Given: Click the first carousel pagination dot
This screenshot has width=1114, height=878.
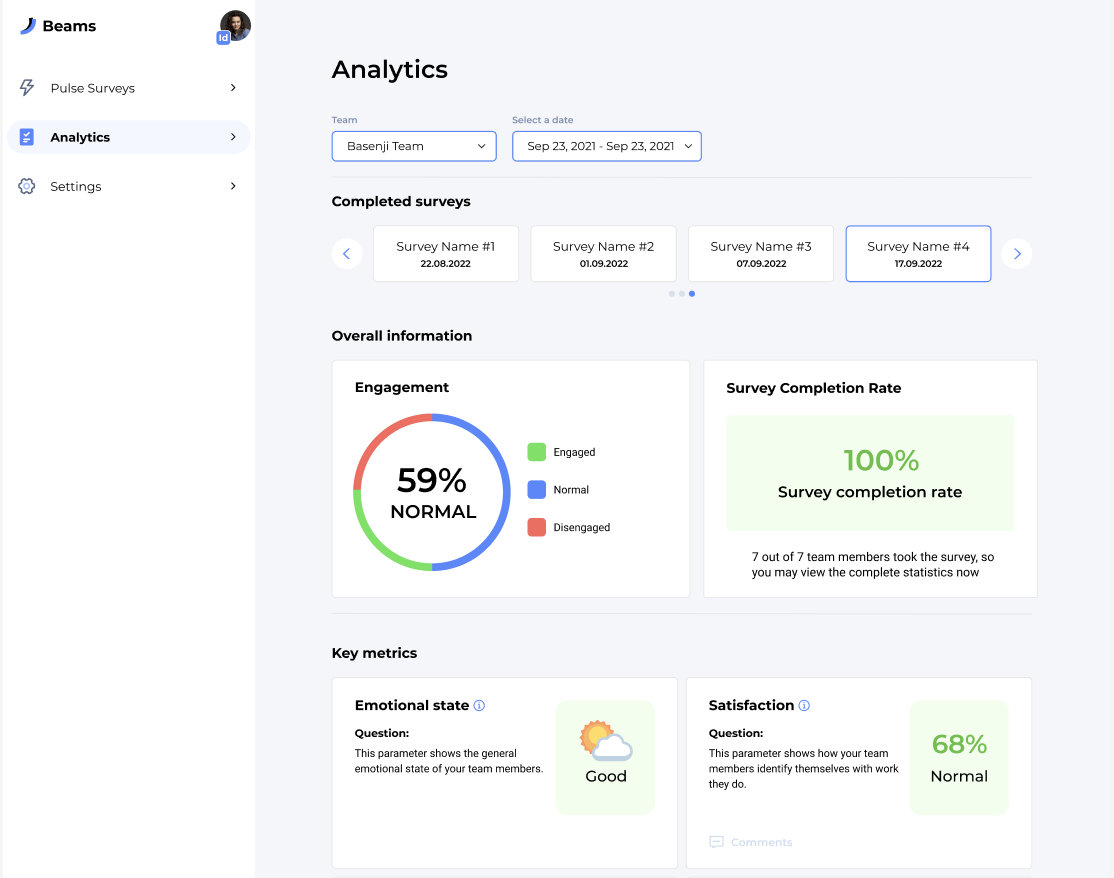Looking at the screenshot, I should click(672, 294).
